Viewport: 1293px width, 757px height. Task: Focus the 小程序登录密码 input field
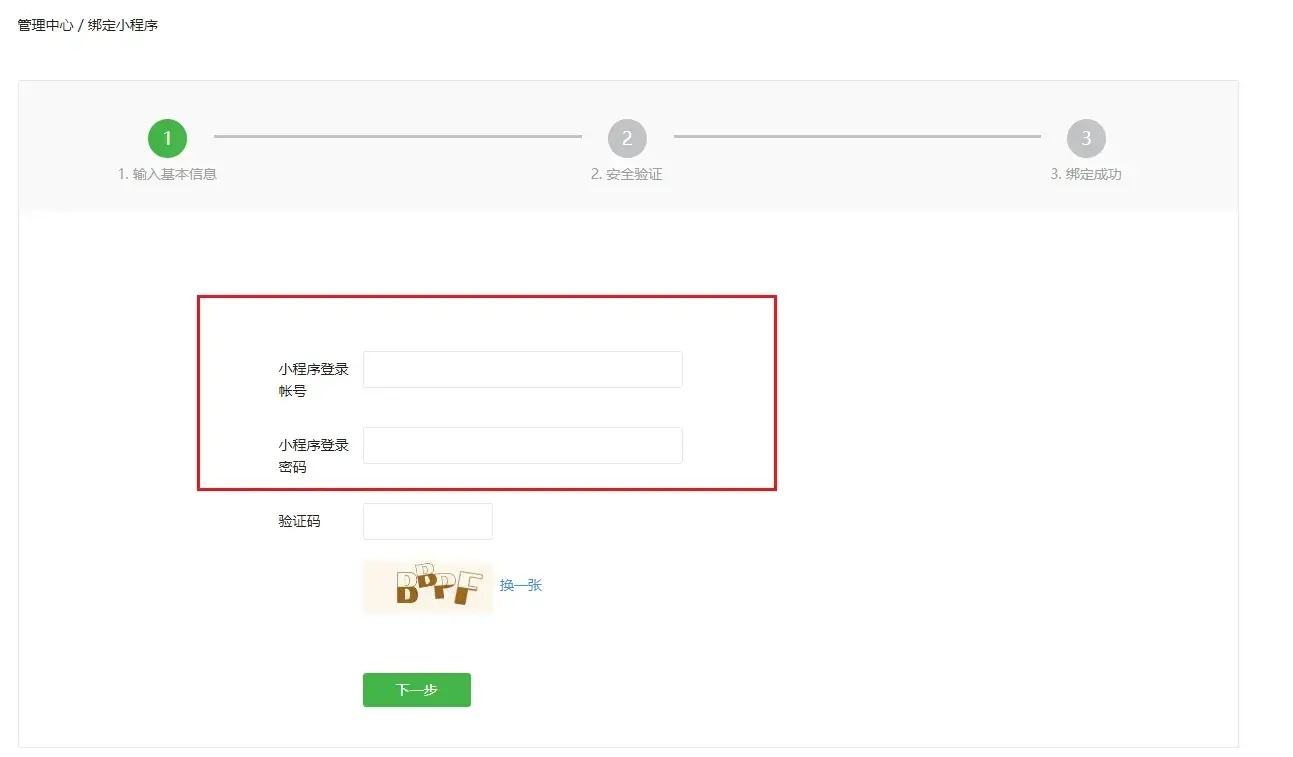(522, 445)
